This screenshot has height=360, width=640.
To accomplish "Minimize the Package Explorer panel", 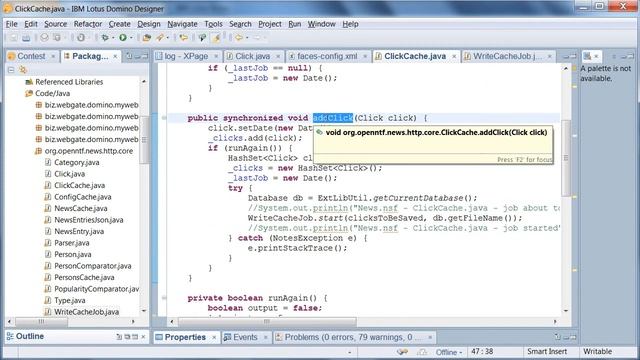I will [x=138, y=56].
